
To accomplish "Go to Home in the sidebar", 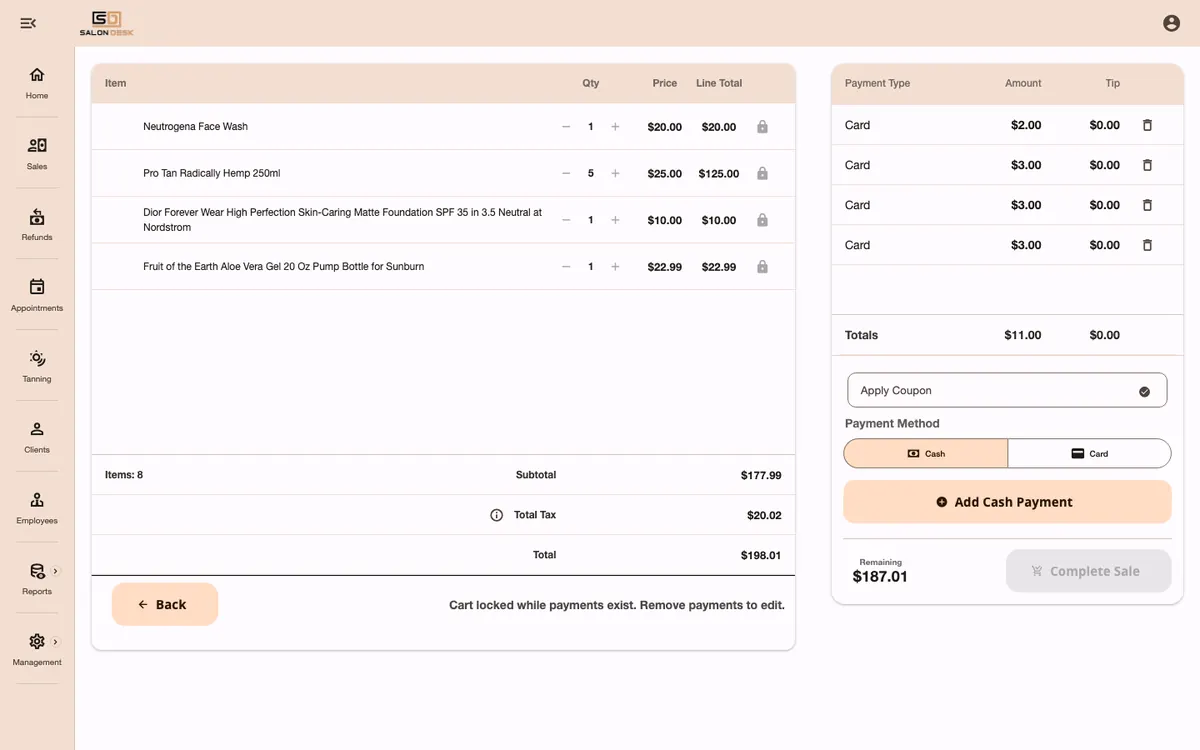I will pos(37,82).
